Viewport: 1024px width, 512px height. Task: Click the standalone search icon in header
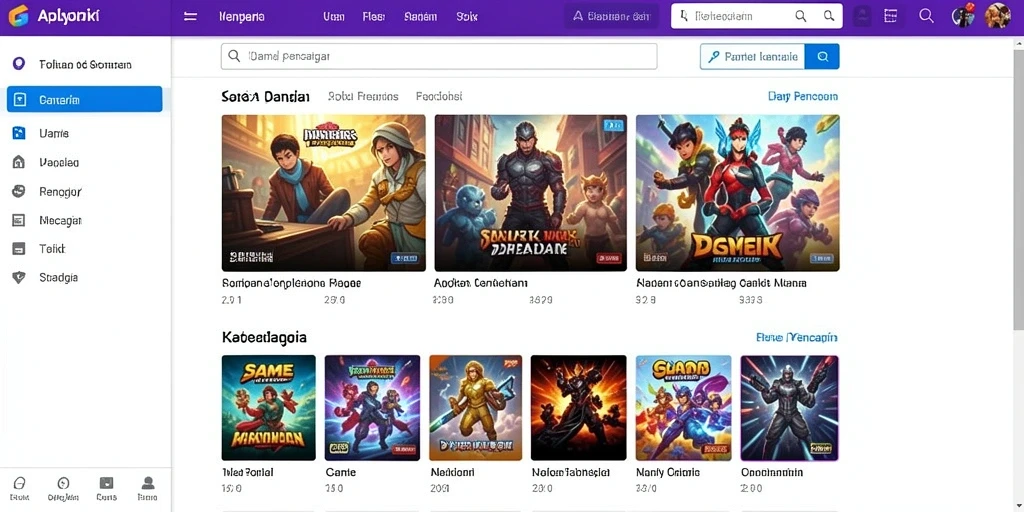926,16
